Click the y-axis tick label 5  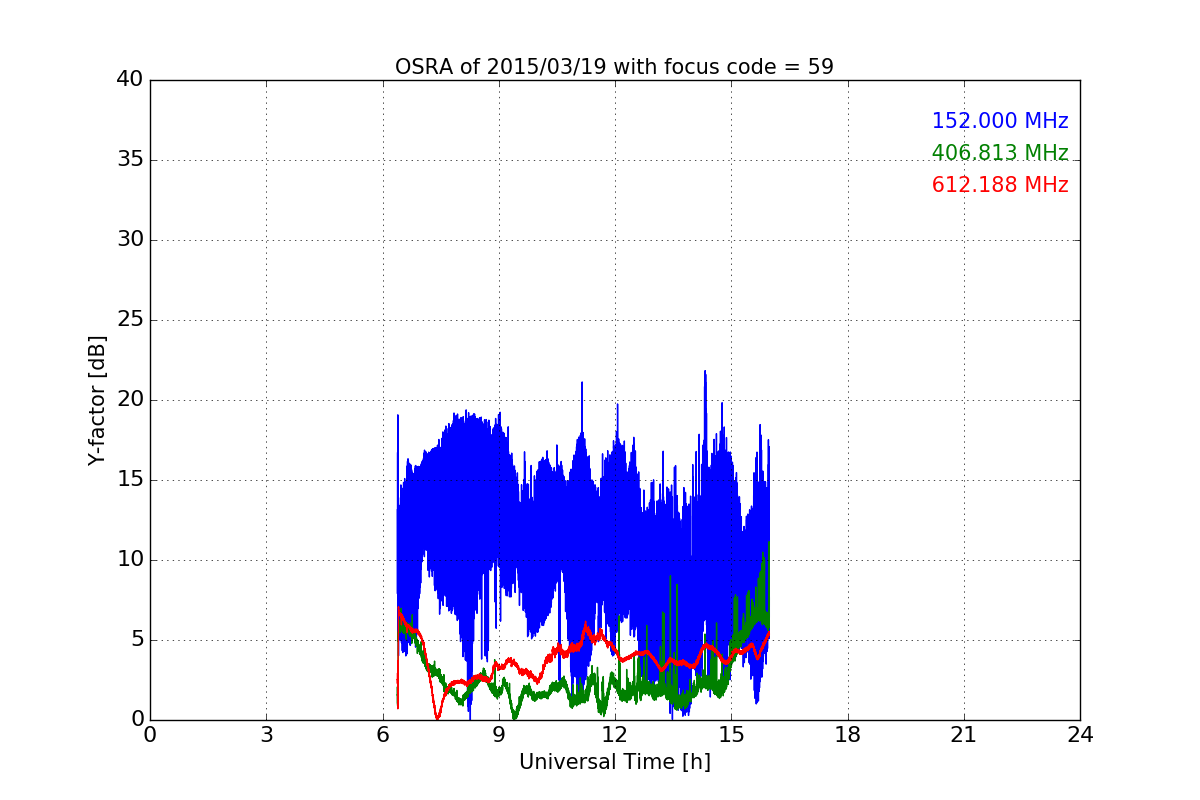coord(136,640)
